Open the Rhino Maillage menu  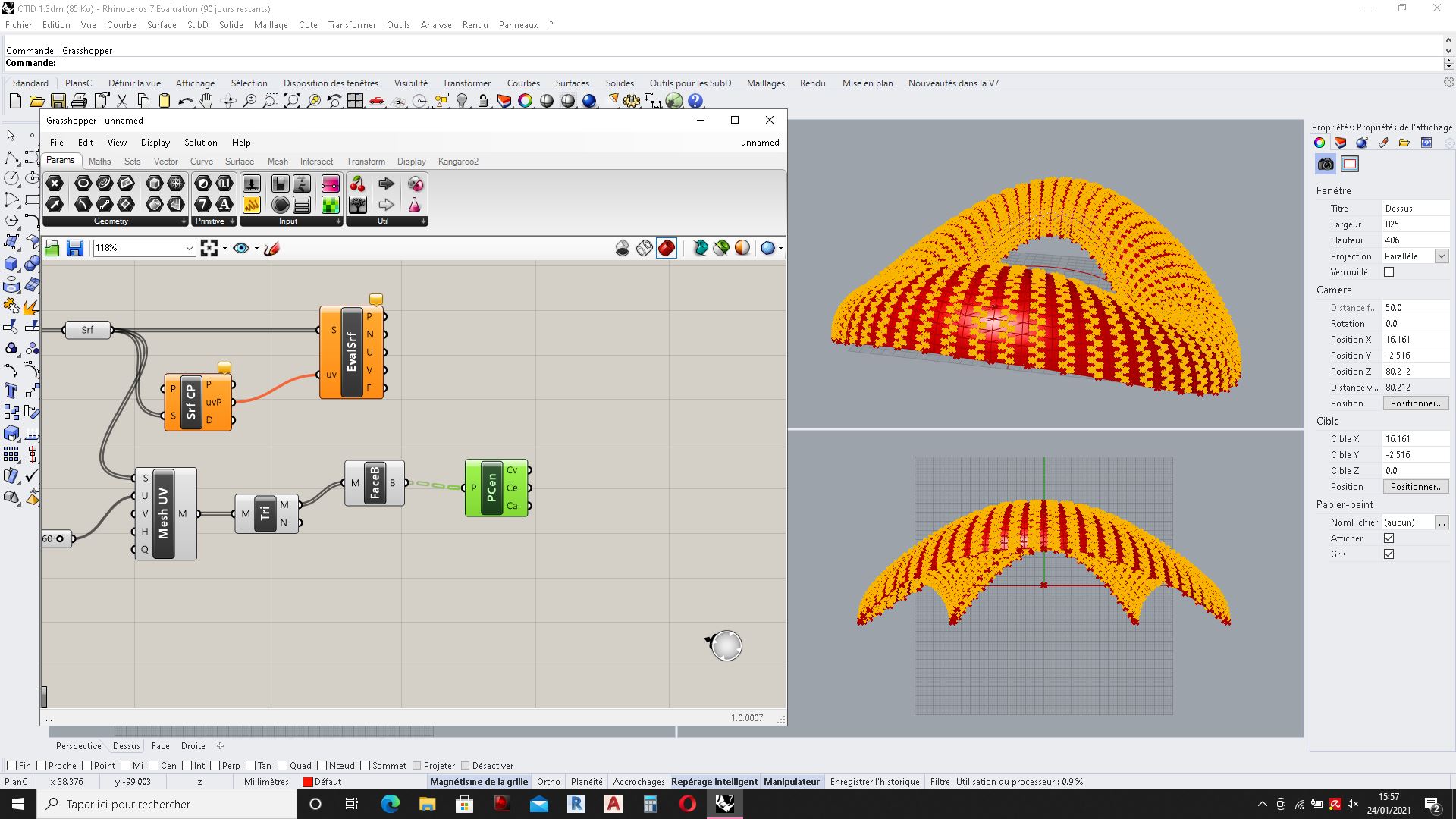271,25
